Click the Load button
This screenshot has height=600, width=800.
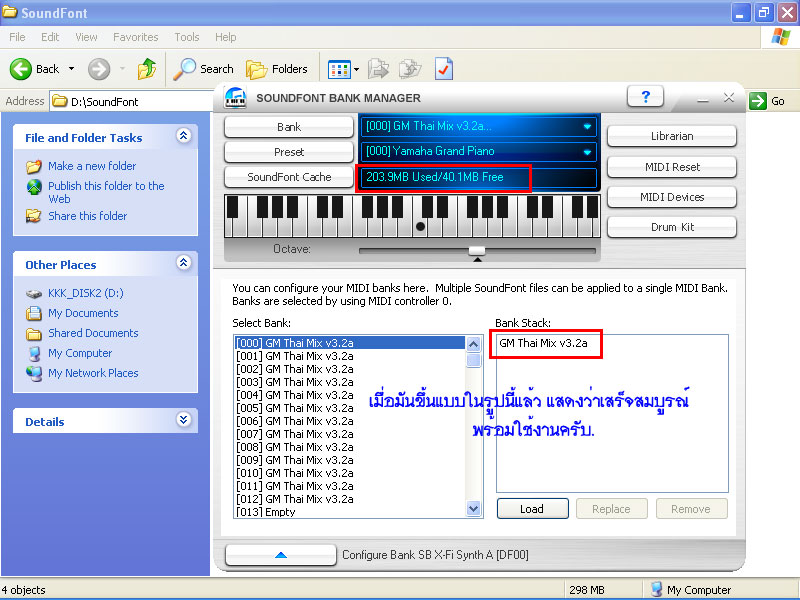pyautogui.click(x=533, y=509)
